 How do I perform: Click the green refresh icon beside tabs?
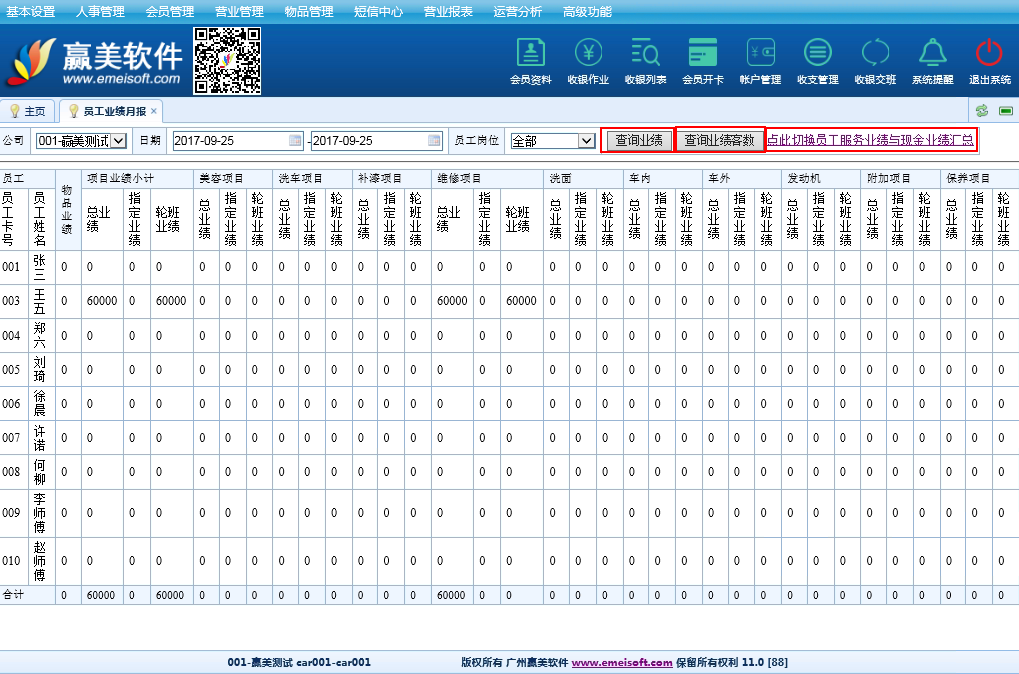981,110
